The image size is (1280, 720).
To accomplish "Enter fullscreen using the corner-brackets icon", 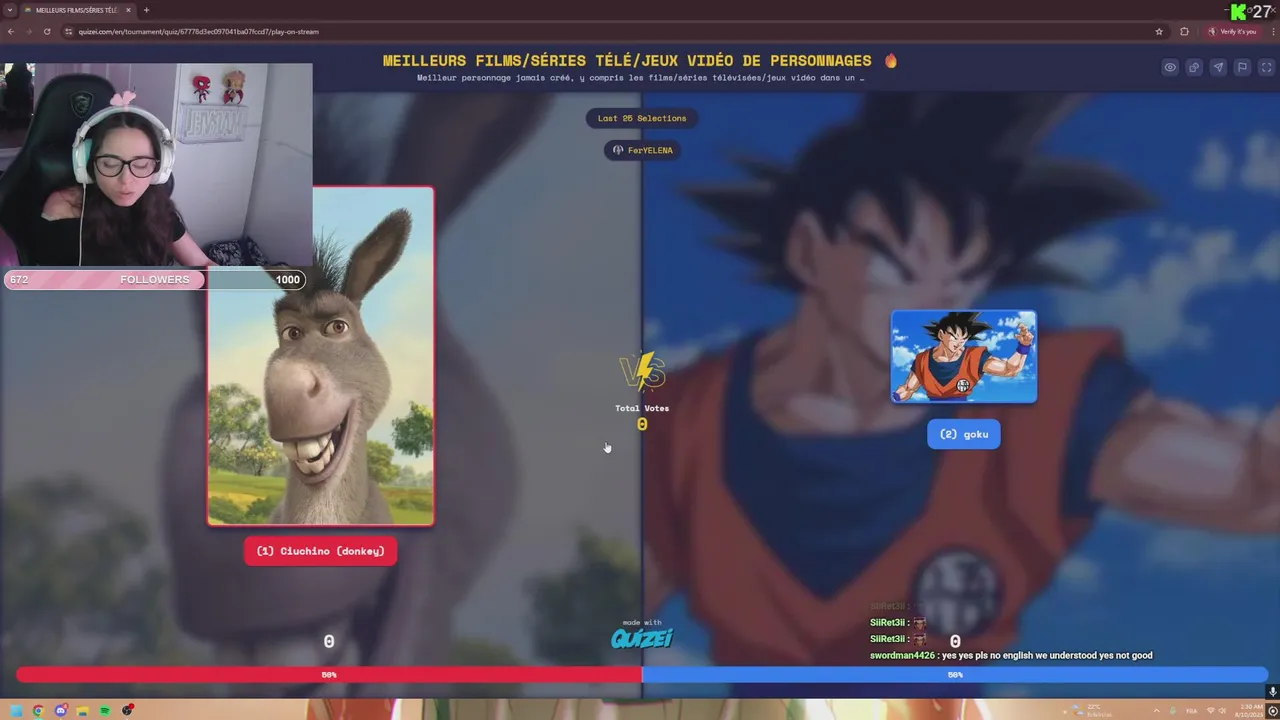I will point(1266,67).
